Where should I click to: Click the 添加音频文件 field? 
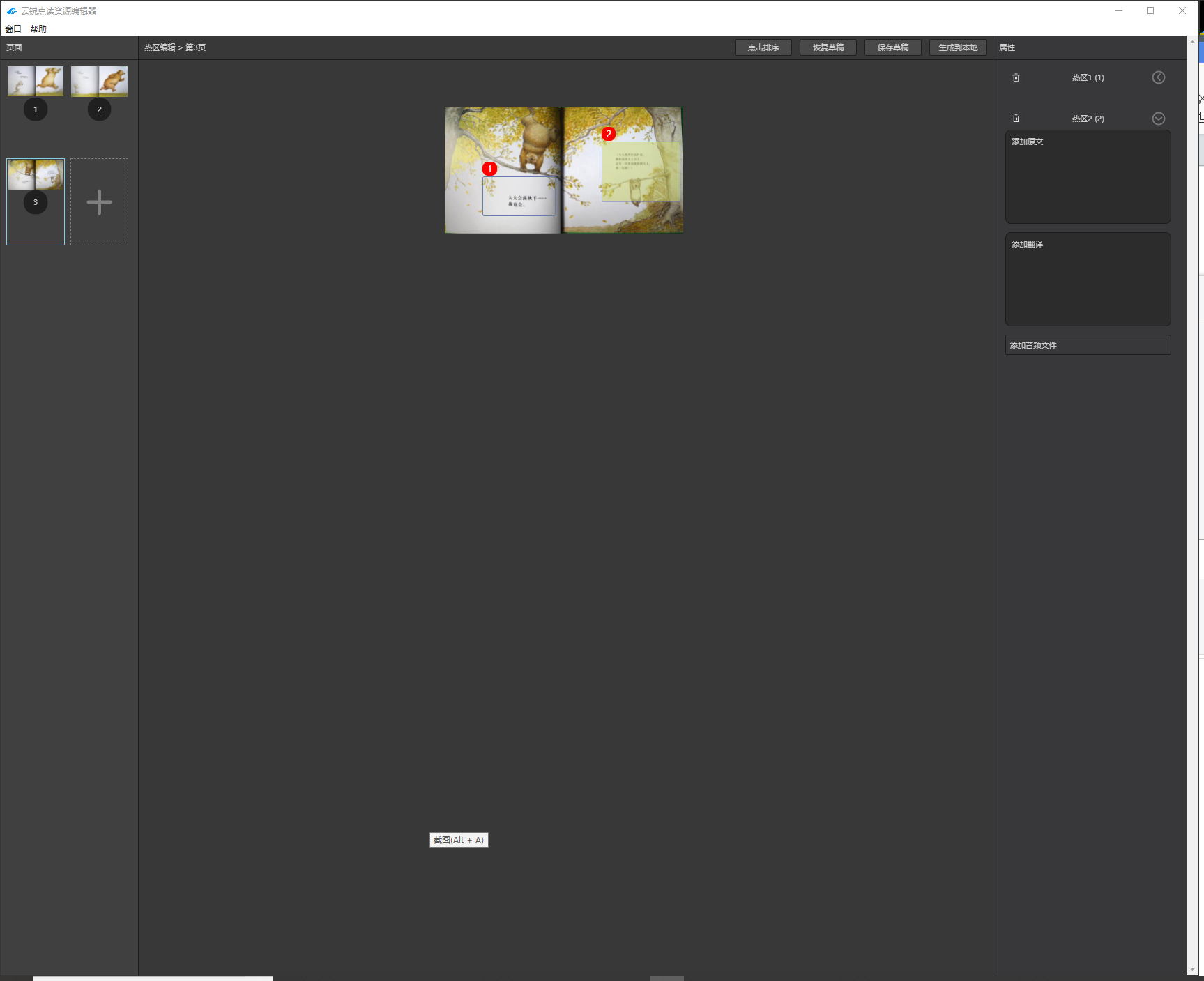pos(1087,345)
